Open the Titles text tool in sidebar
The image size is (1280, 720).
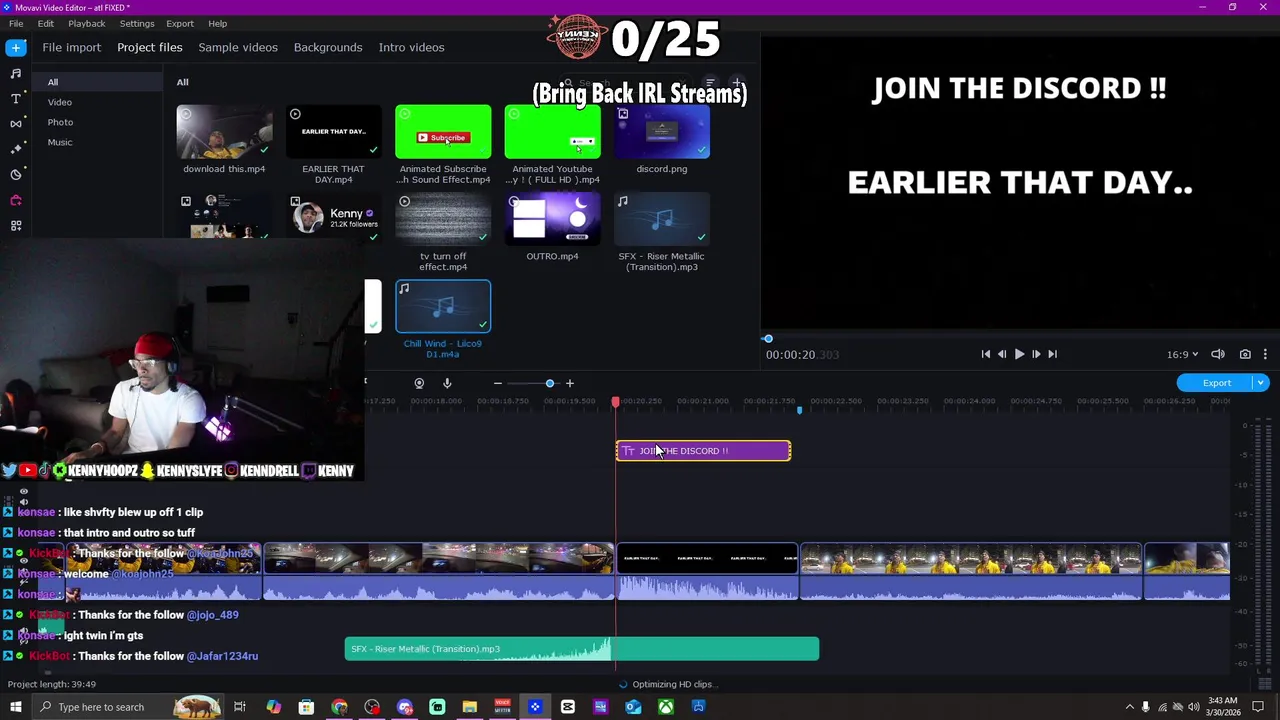point(16,99)
